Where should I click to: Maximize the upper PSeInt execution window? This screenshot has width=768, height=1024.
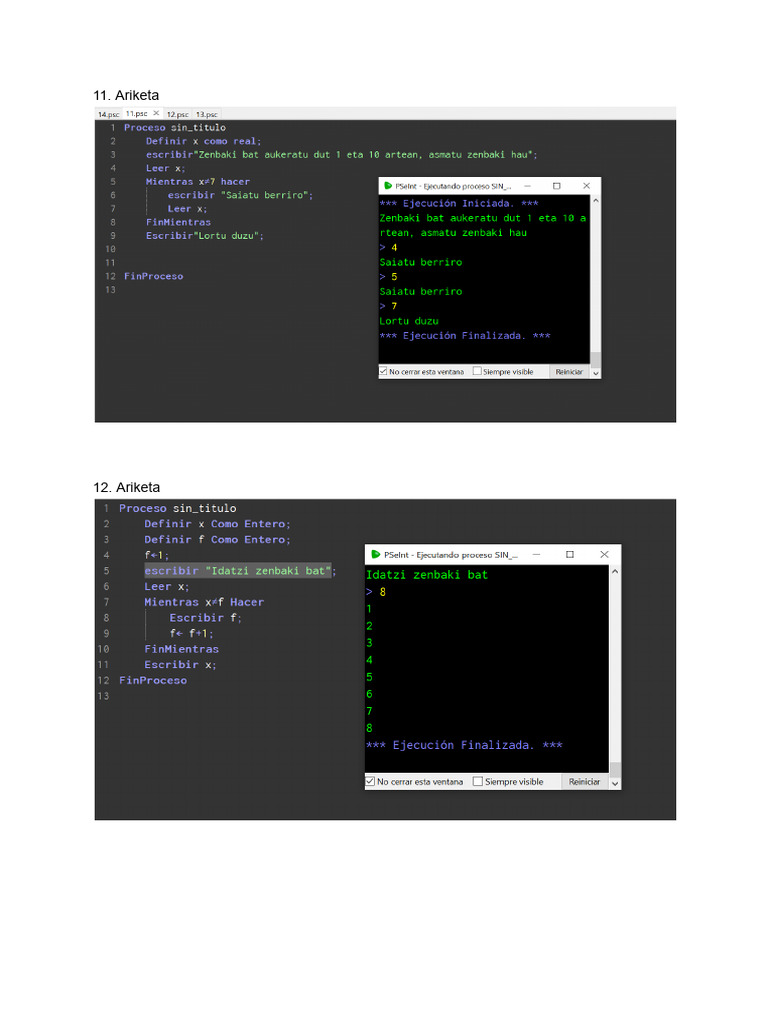tap(556, 186)
